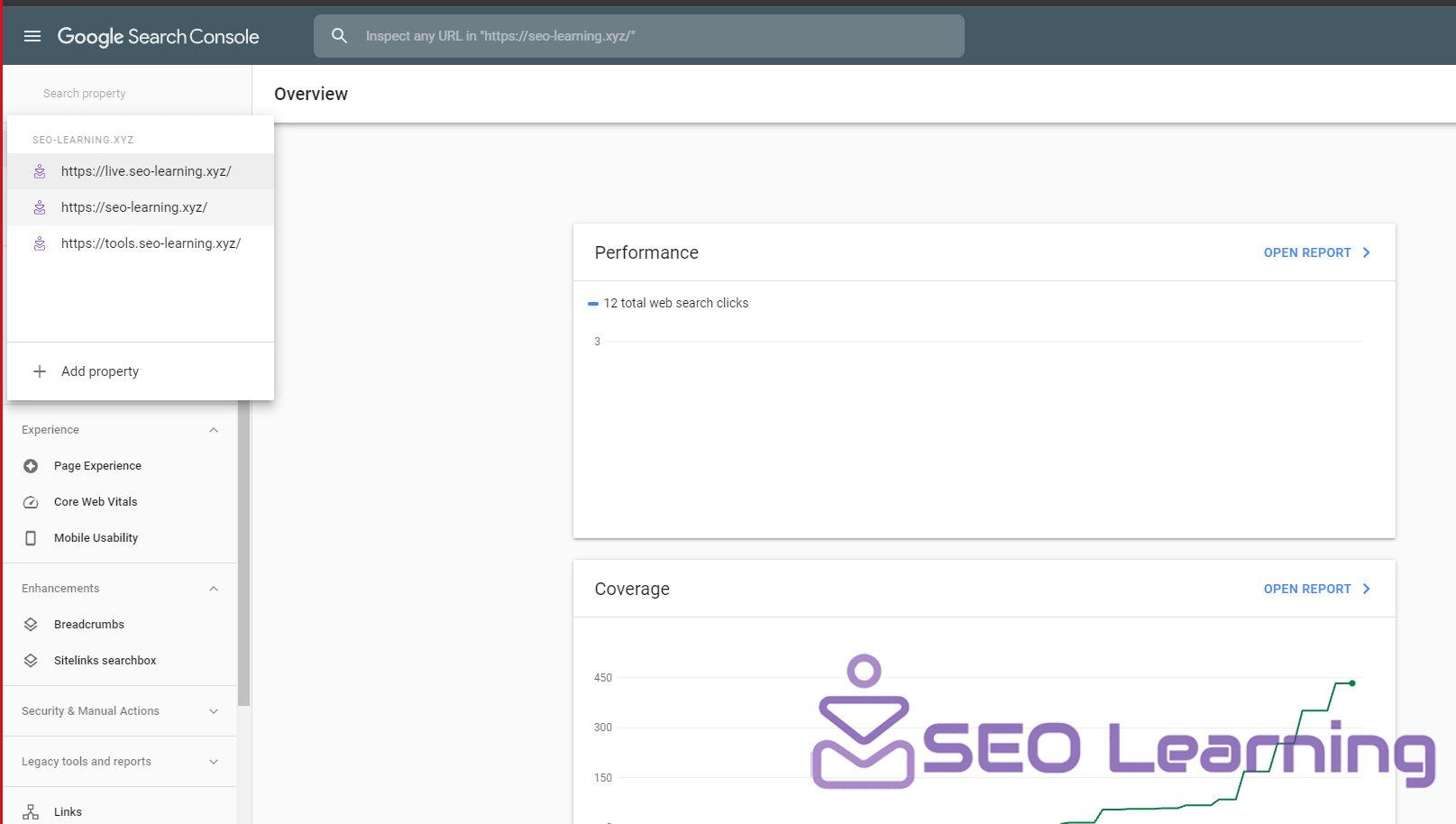Click the Coverage report arrow icon

(x=1367, y=589)
